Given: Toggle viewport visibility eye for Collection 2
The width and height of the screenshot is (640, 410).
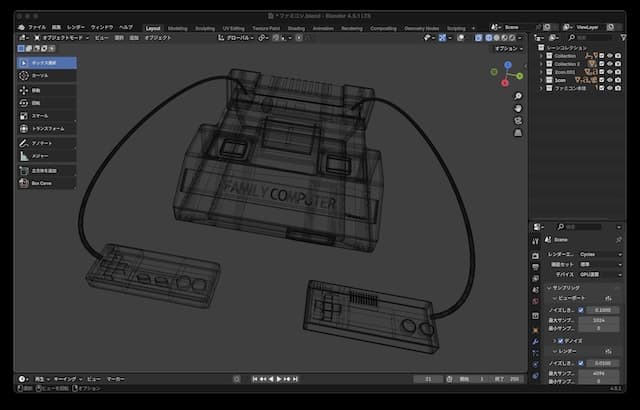Looking at the screenshot, I should [610, 64].
